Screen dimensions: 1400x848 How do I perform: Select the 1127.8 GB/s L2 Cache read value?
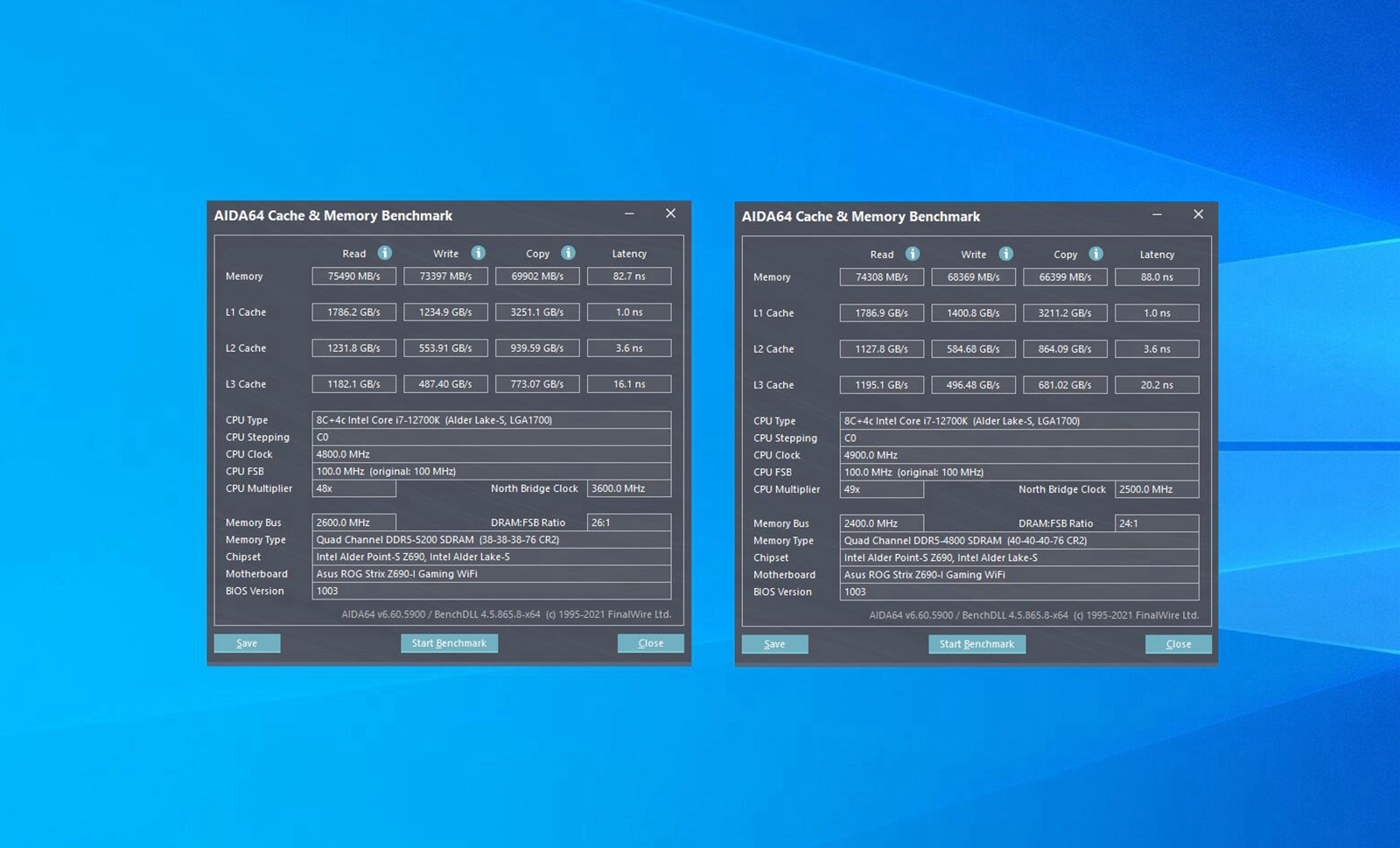pos(882,349)
